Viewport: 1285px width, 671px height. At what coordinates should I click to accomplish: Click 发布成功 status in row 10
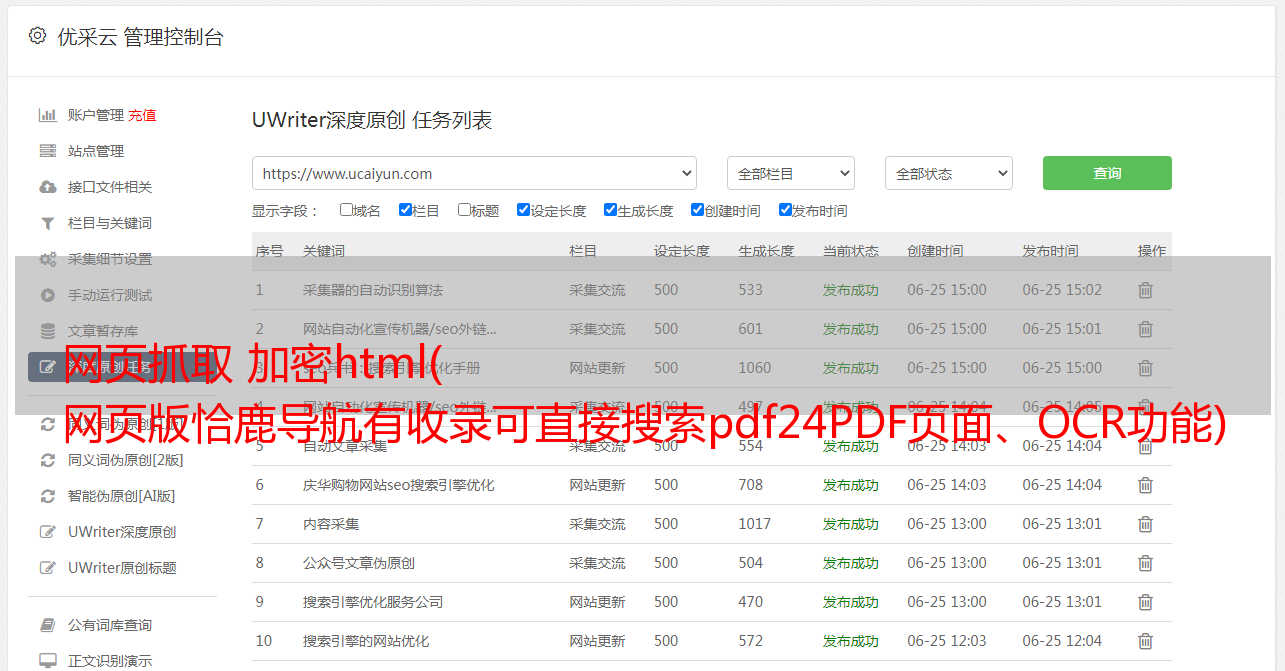pyautogui.click(x=851, y=641)
